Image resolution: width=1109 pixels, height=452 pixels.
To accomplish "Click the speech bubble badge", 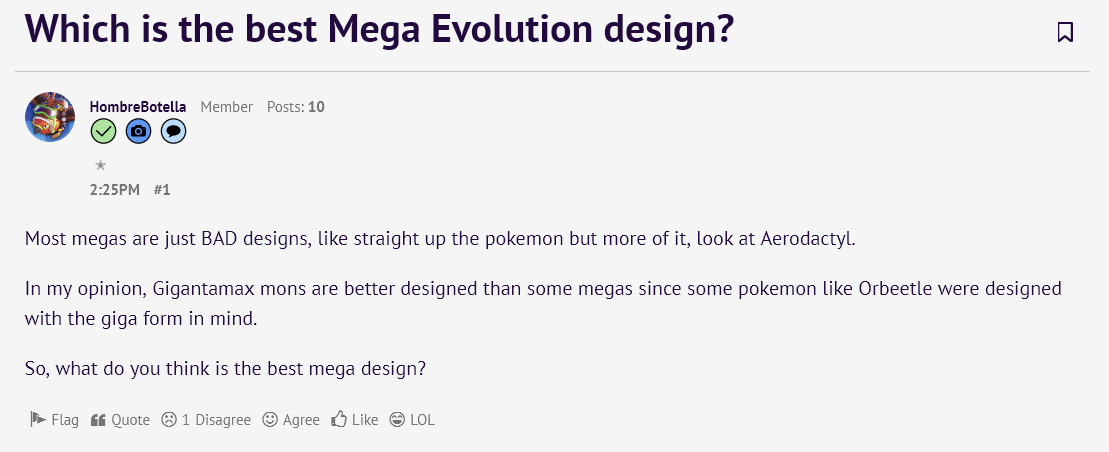I will tap(173, 131).
